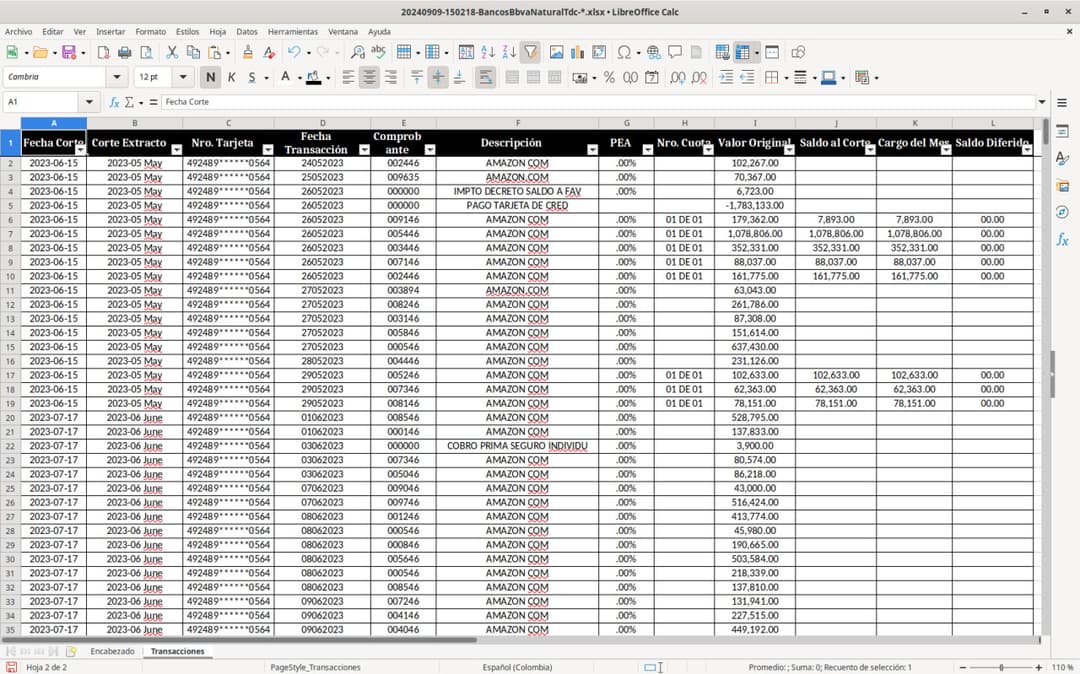Click Español (Colombia) language in status bar
This screenshot has width=1080, height=674.
[x=517, y=667]
